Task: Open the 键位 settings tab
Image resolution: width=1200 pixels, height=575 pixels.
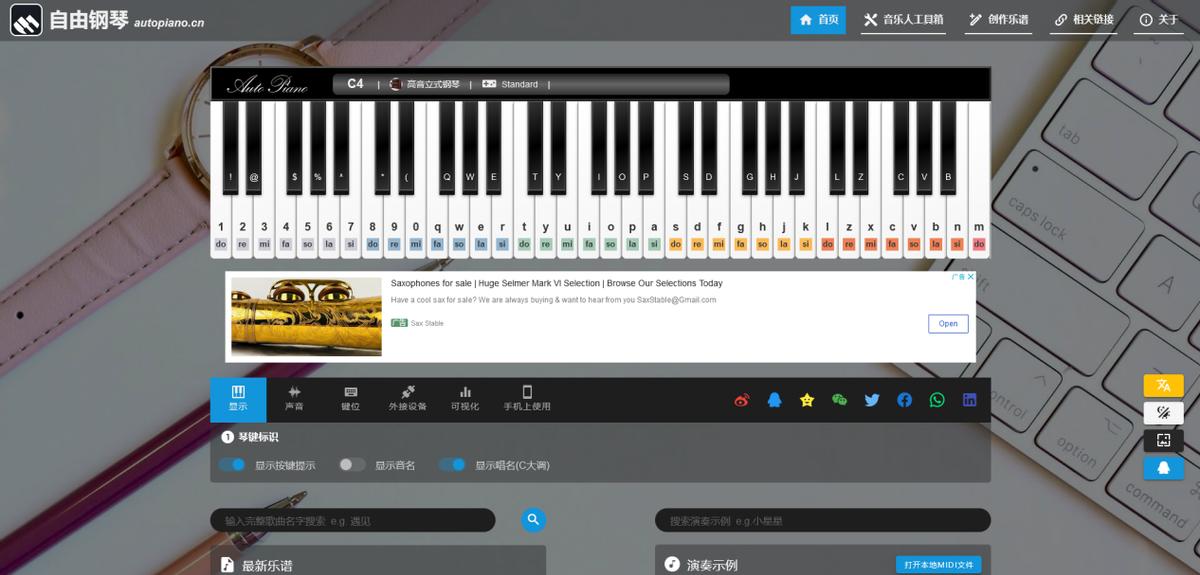Action: 350,399
